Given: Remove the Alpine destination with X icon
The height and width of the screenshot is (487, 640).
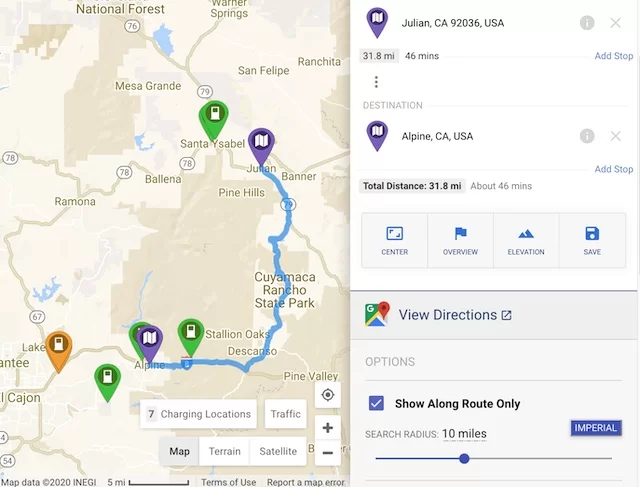Looking at the screenshot, I should tap(615, 136).
